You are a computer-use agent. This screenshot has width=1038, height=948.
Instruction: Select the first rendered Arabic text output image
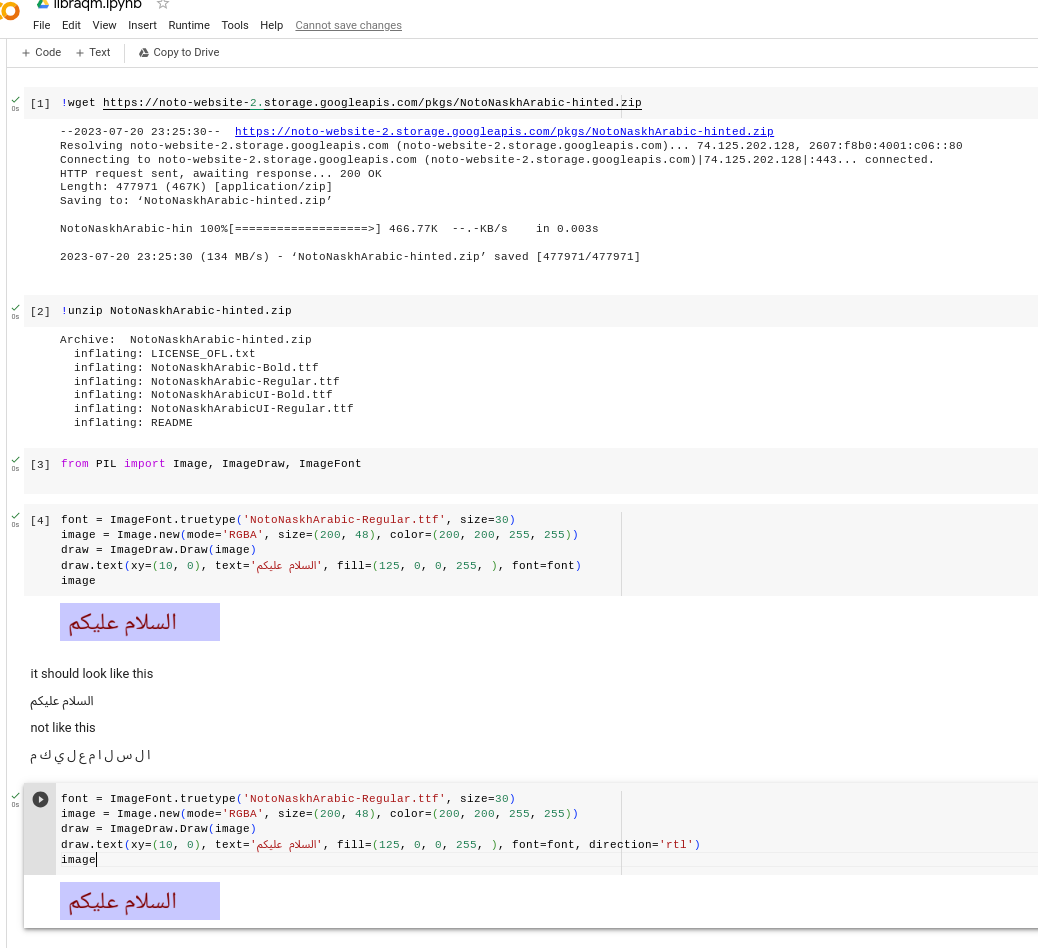pos(139,622)
